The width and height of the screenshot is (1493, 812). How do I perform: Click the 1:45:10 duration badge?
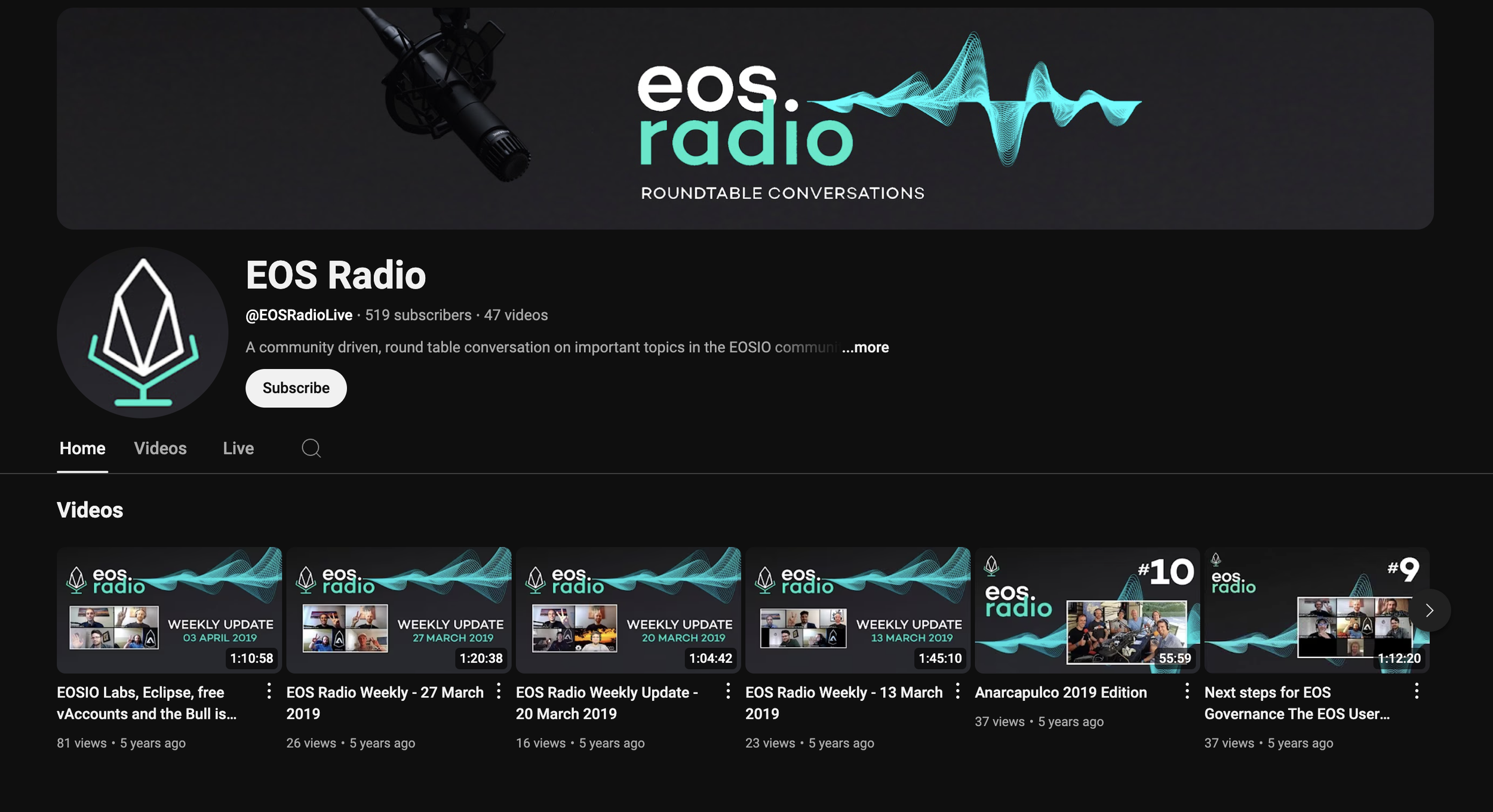(940, 659)
